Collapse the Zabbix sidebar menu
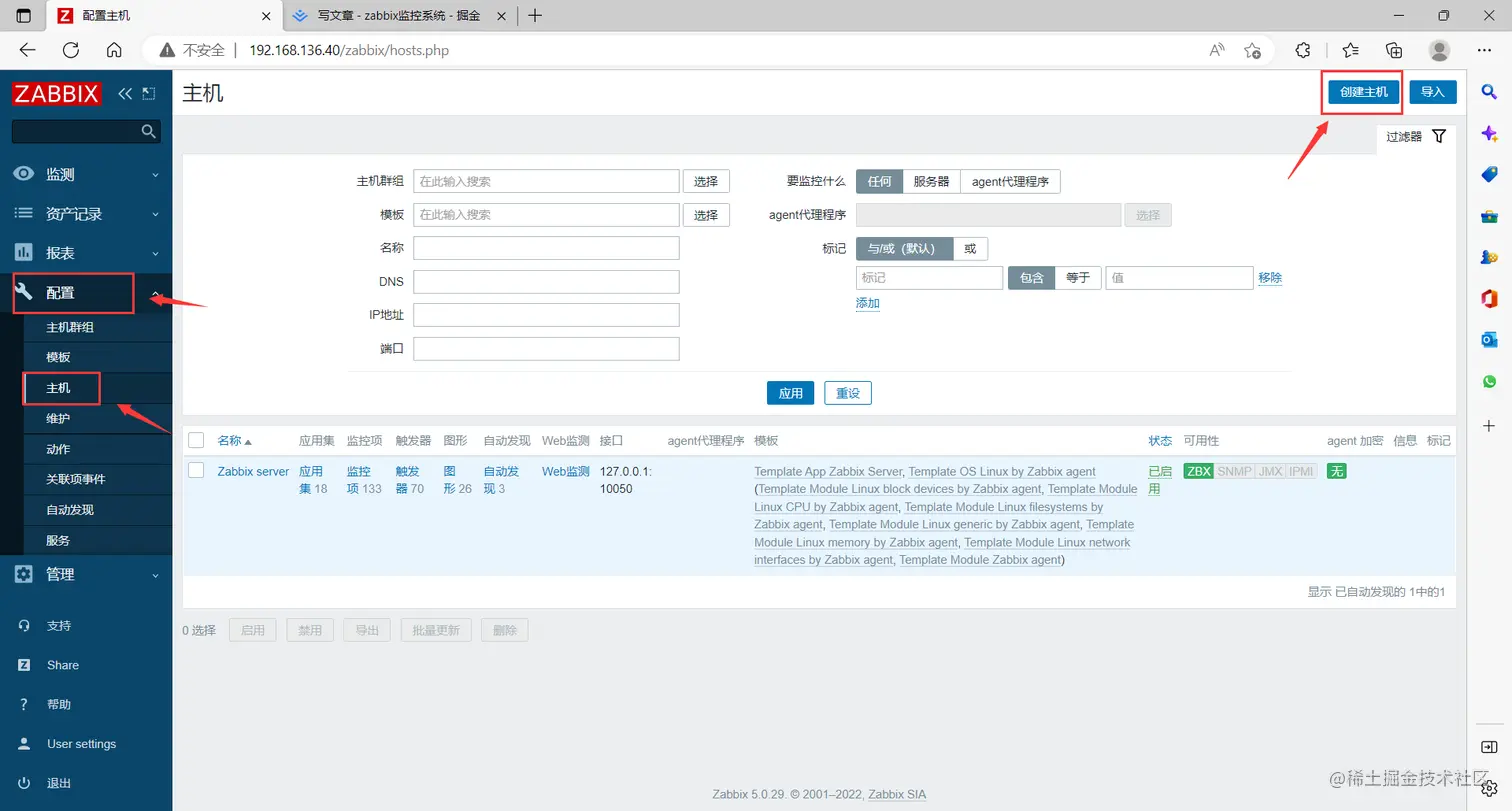Screen dimensions: 1512x811 (125, 94)
